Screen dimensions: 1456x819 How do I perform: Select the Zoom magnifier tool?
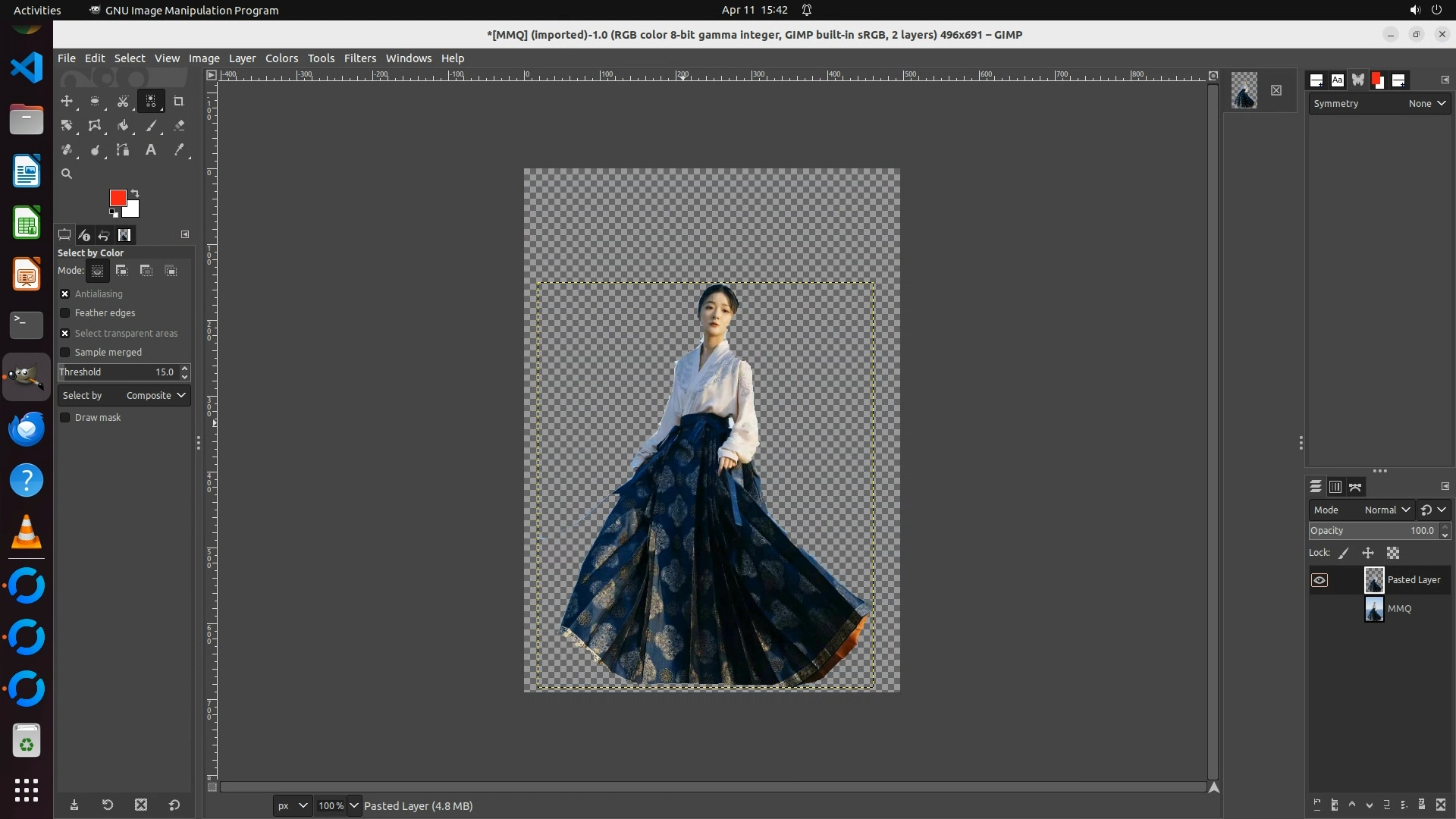pyautogui.click(x=67, y=174)
